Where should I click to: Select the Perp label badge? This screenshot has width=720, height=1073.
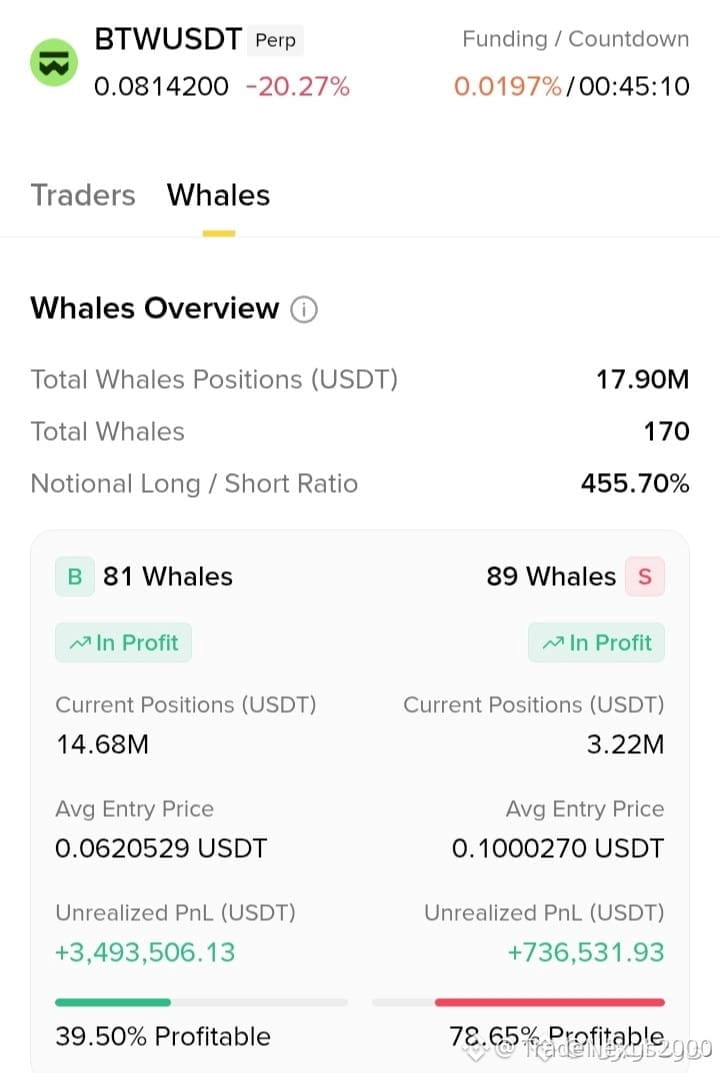click(276, 40)
